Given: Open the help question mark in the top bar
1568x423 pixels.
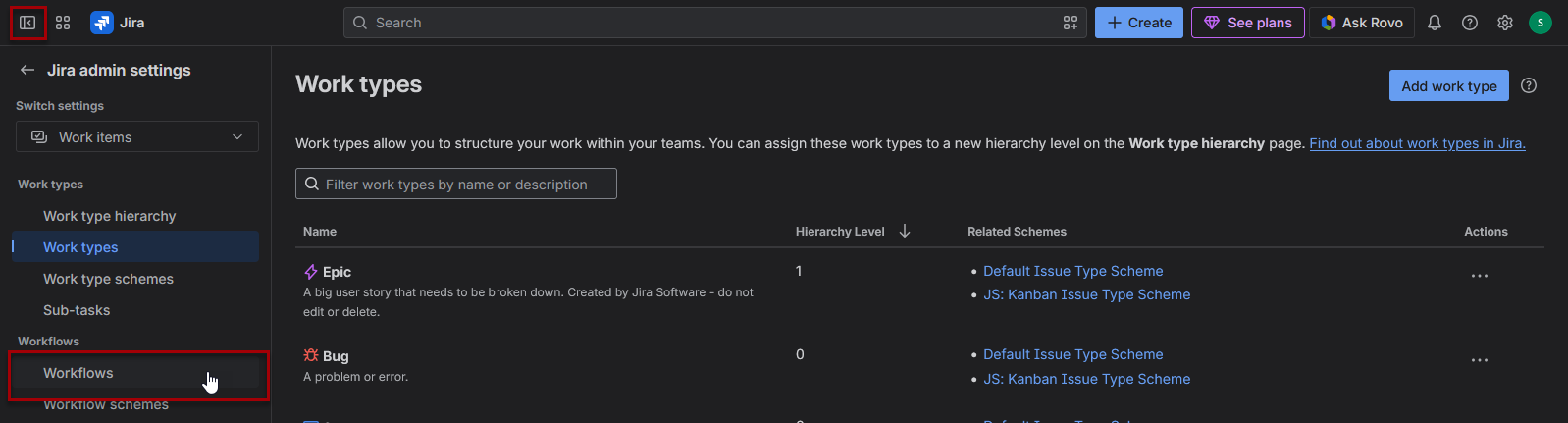Looking at the screenshot, I should point(1470,23).
